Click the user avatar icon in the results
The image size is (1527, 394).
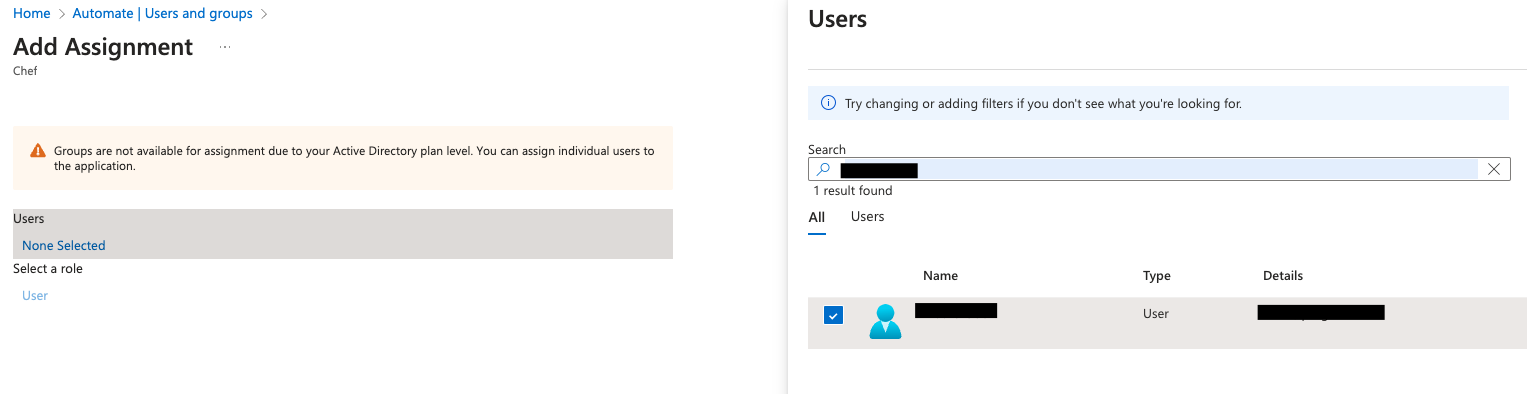click(x=885, y=322)
